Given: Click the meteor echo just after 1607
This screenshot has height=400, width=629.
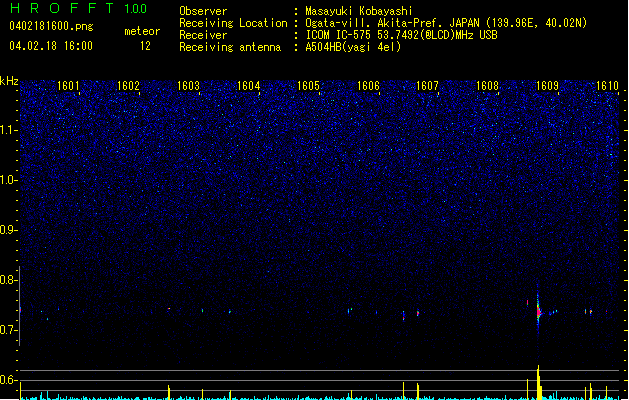Looking at the screenshot, I should 418,313.
